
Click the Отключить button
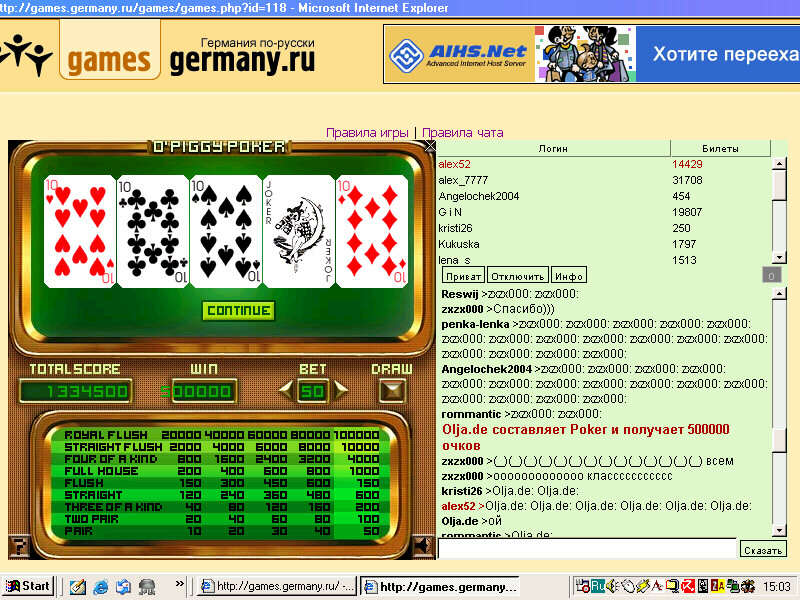point(518,275)
